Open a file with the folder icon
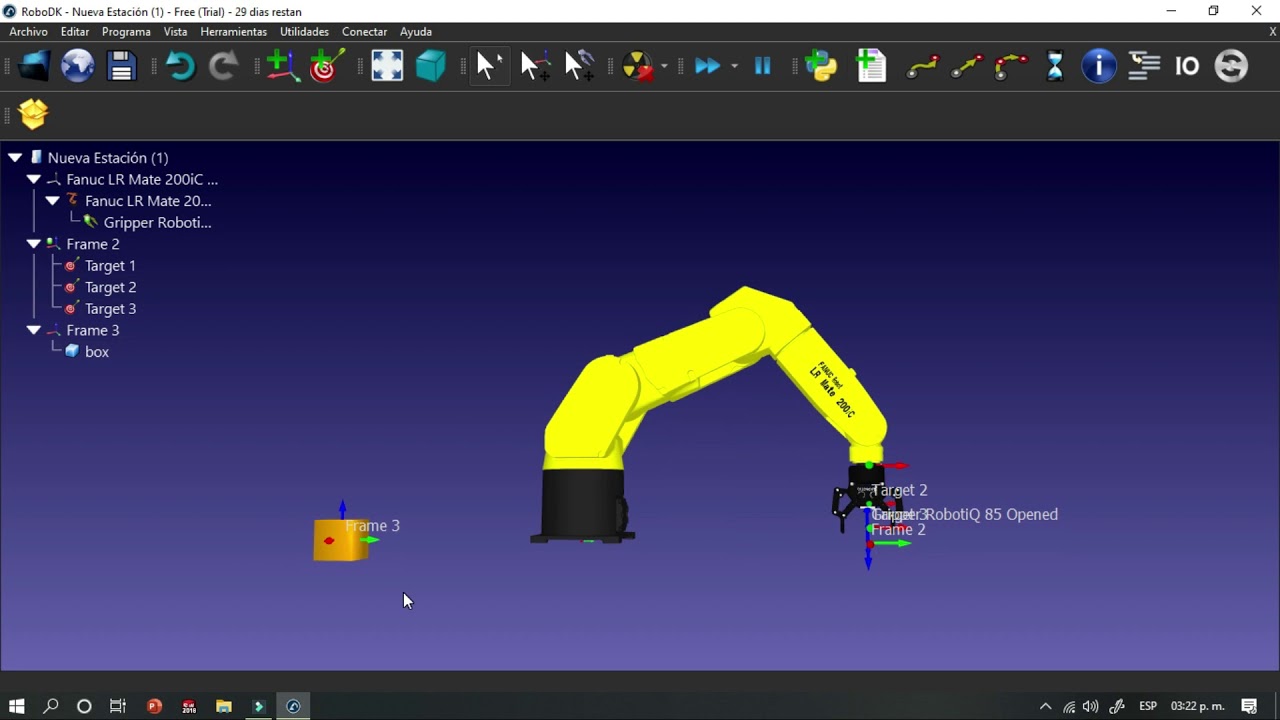 point(34,67)
